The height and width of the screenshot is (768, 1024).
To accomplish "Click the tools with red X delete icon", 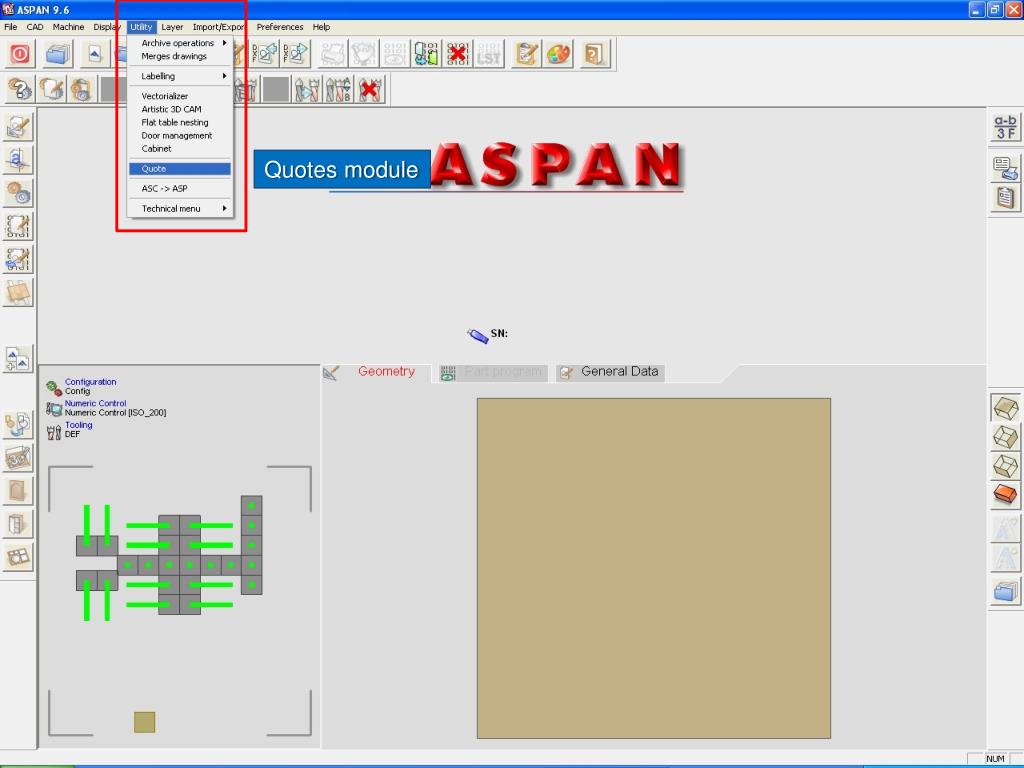I will [x=370, y=89].
